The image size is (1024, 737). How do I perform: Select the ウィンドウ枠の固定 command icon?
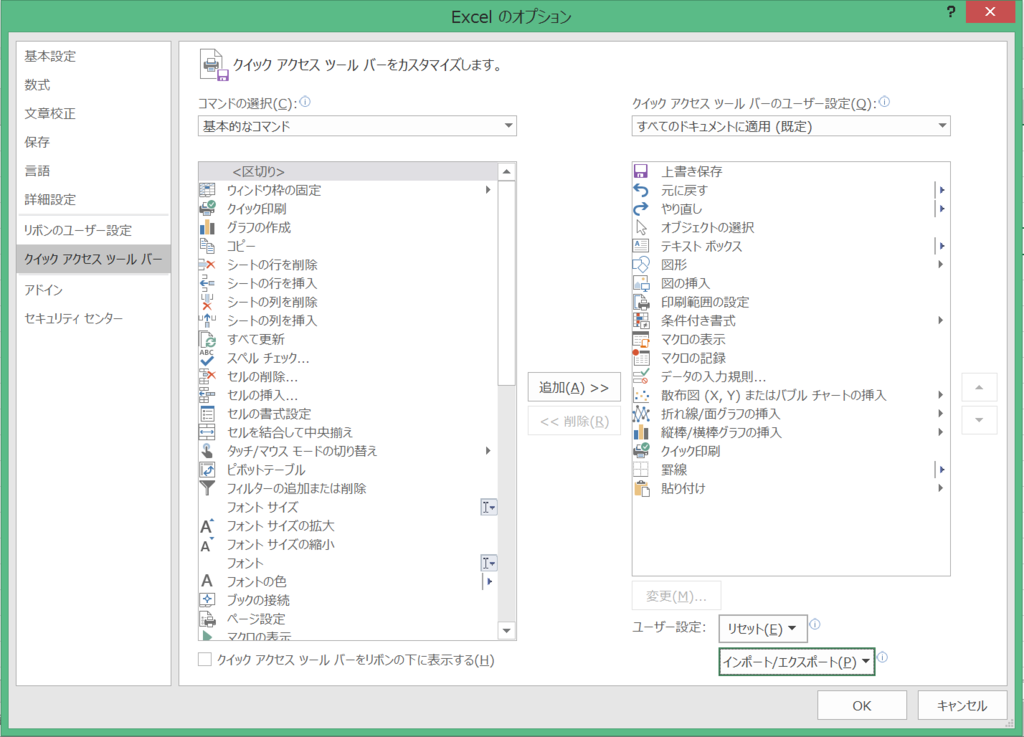tap(207, 190)
